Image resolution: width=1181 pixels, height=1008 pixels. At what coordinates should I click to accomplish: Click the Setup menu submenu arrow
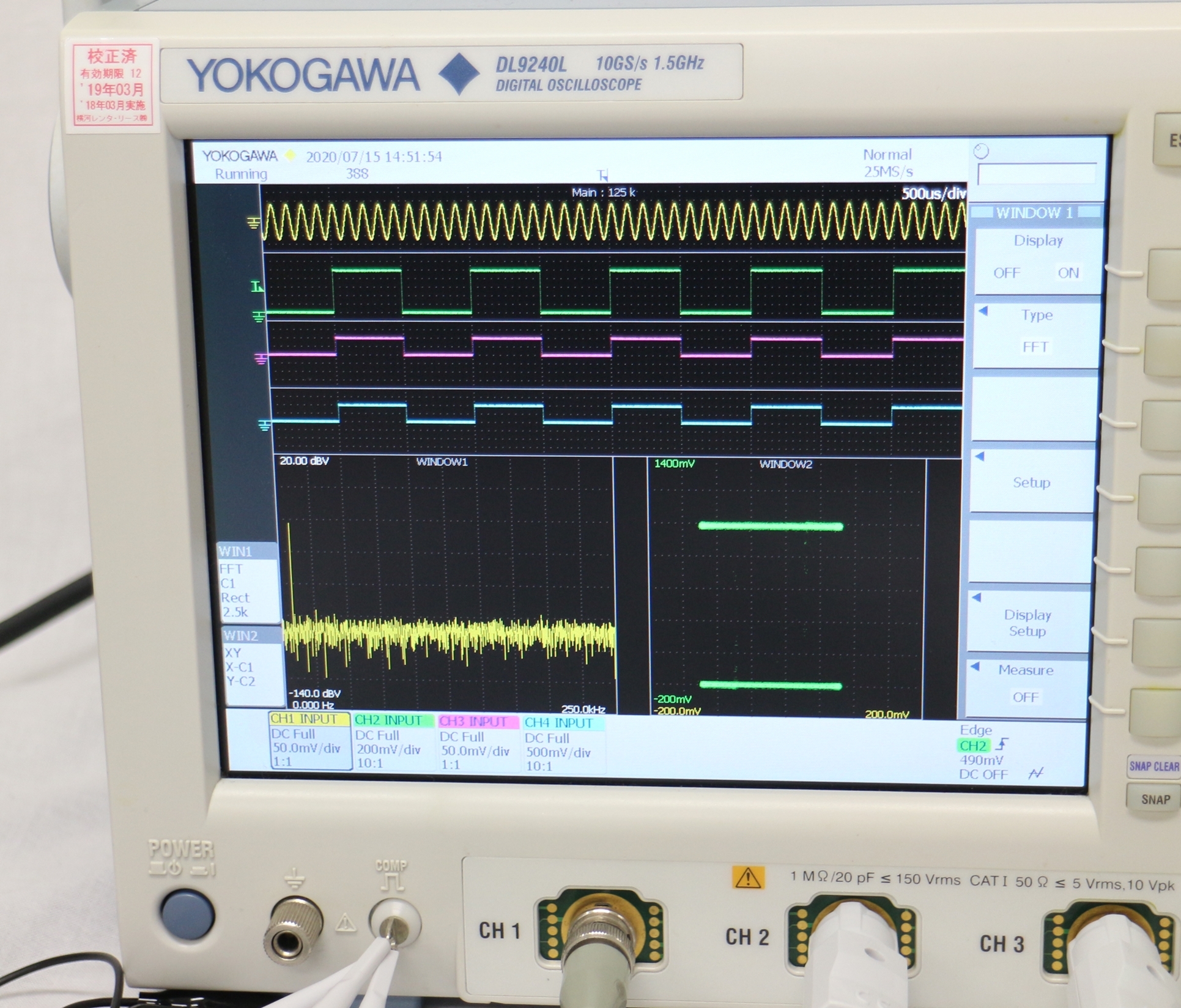[x=979, y=456]
